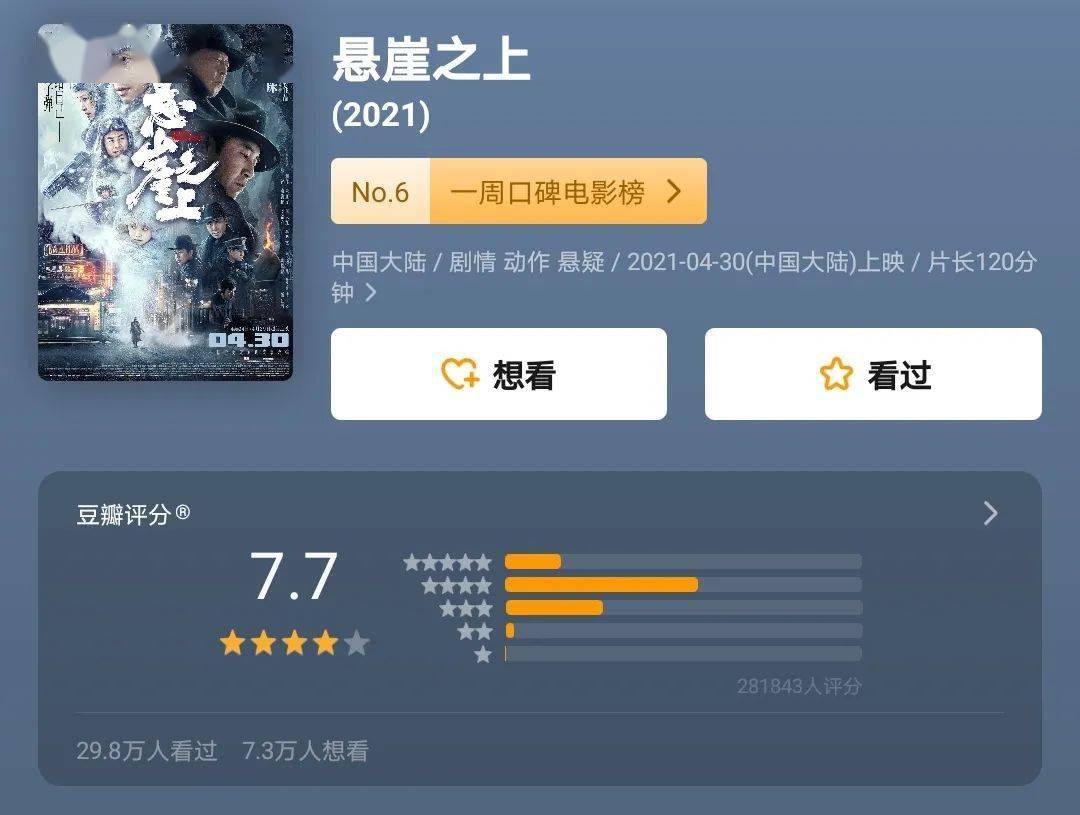View 7.3万人想看 list
This screenshot has height=815, width=1080.
(x=305, y=750)
